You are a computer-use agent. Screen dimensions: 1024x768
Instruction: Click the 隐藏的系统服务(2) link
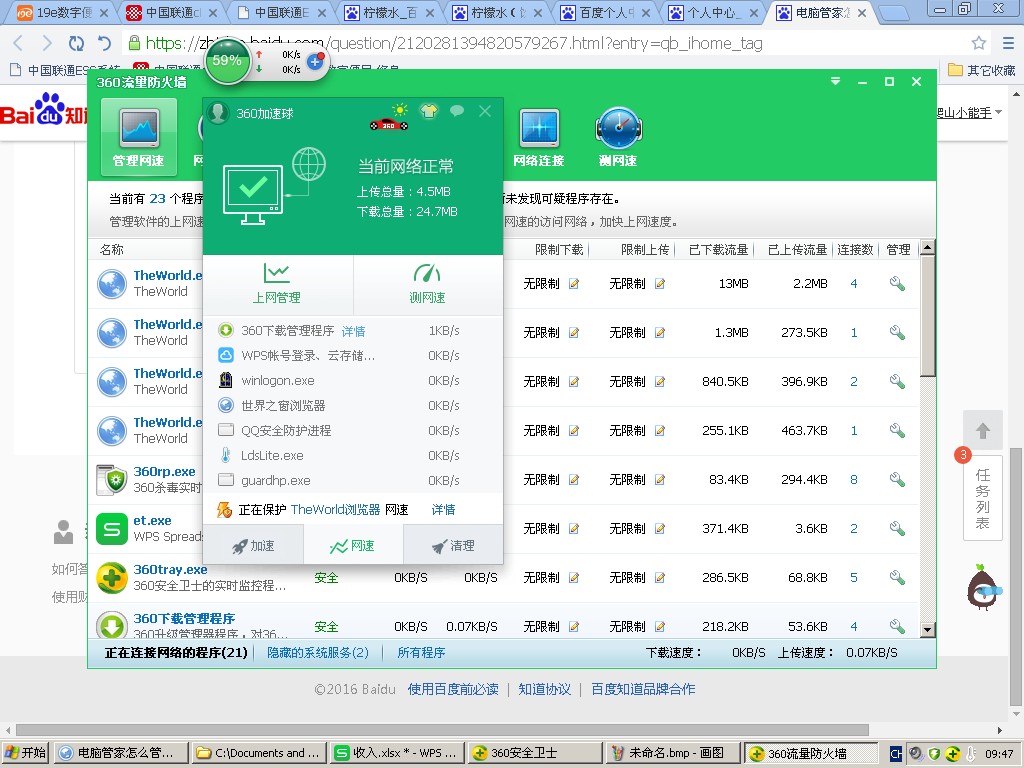318,653
